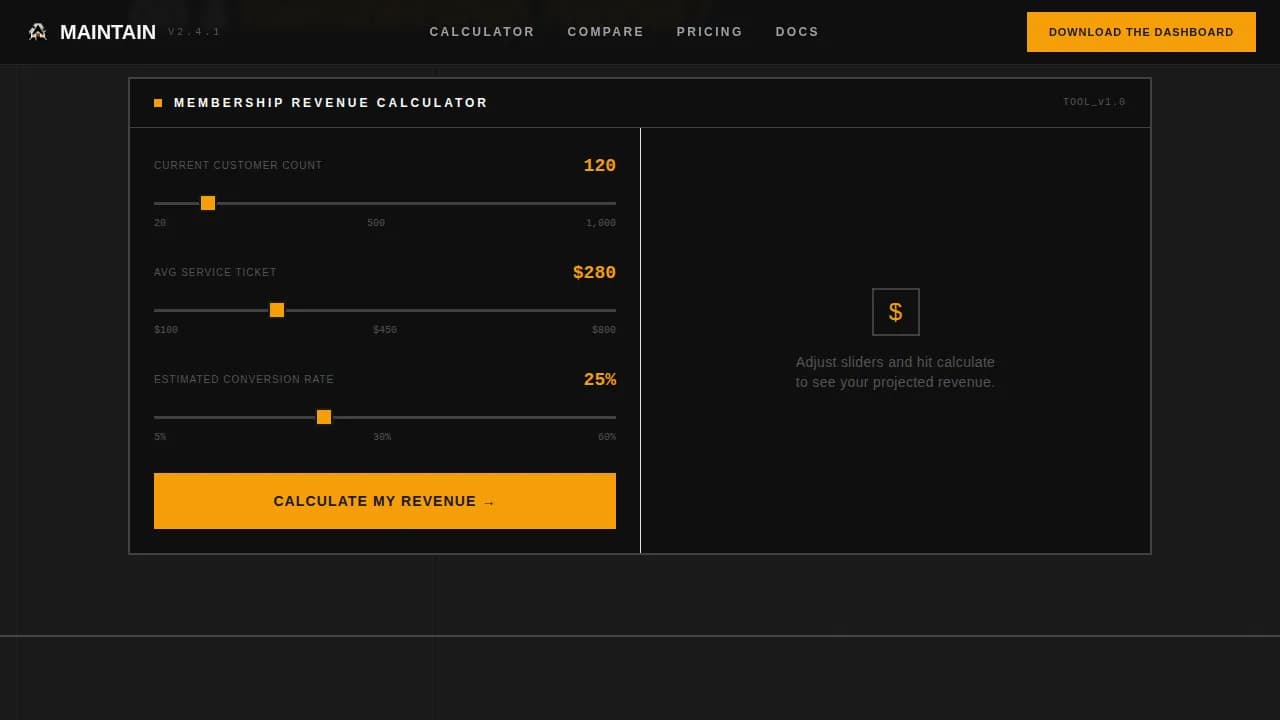
Task: Click the 500 tick label
Action: pyautogui.click(x=376, y=223)
